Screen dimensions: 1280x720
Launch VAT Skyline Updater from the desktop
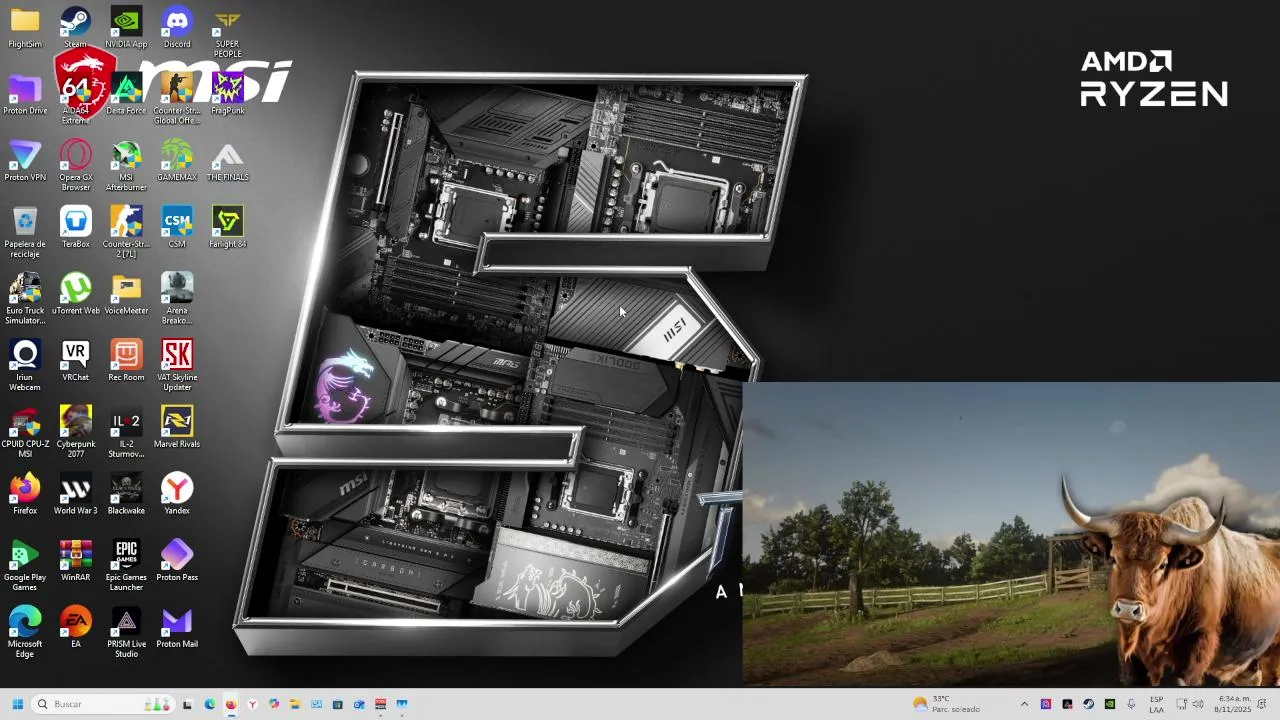(177, 366)
